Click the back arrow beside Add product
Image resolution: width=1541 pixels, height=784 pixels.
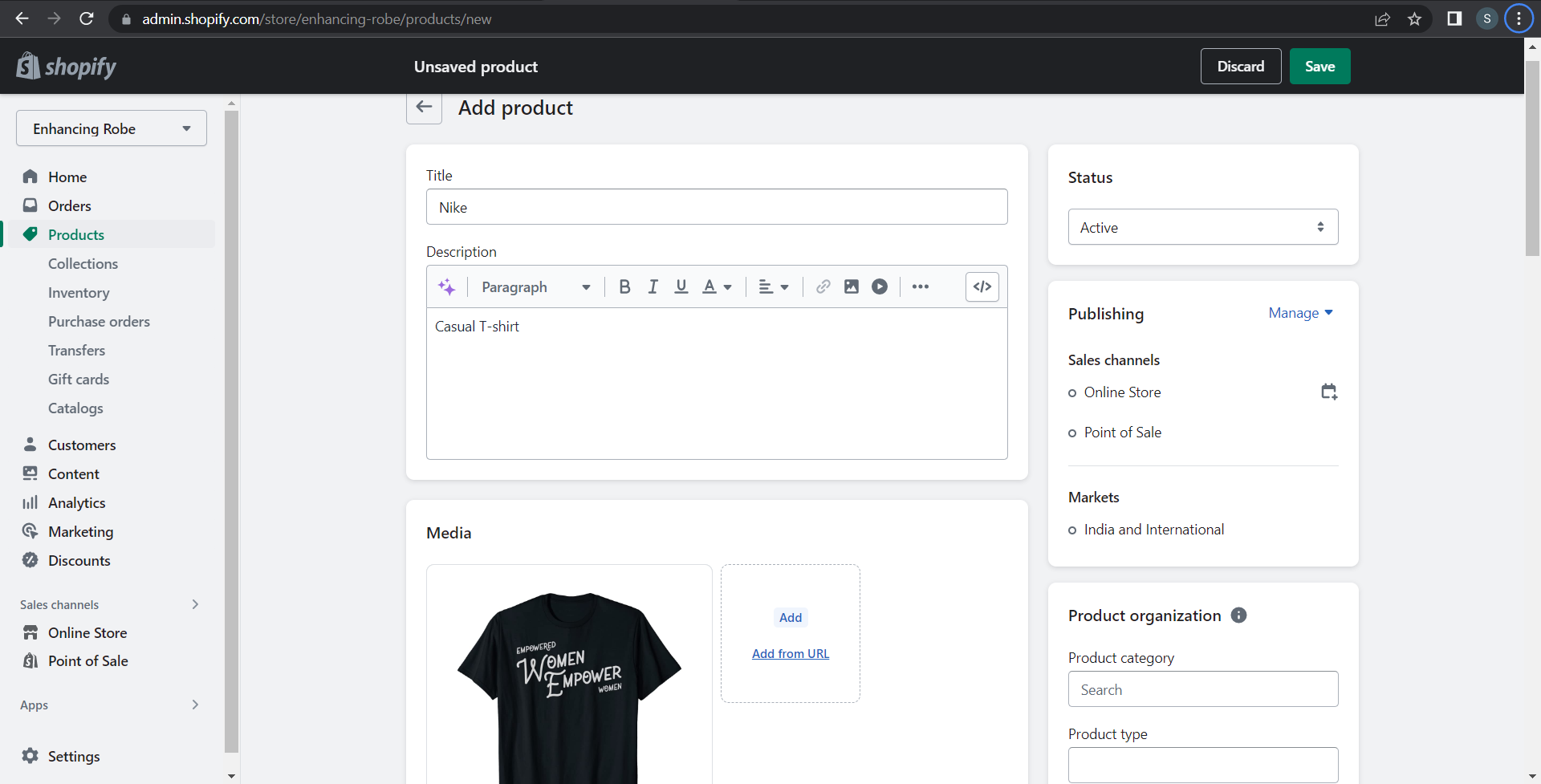point(424,108)
